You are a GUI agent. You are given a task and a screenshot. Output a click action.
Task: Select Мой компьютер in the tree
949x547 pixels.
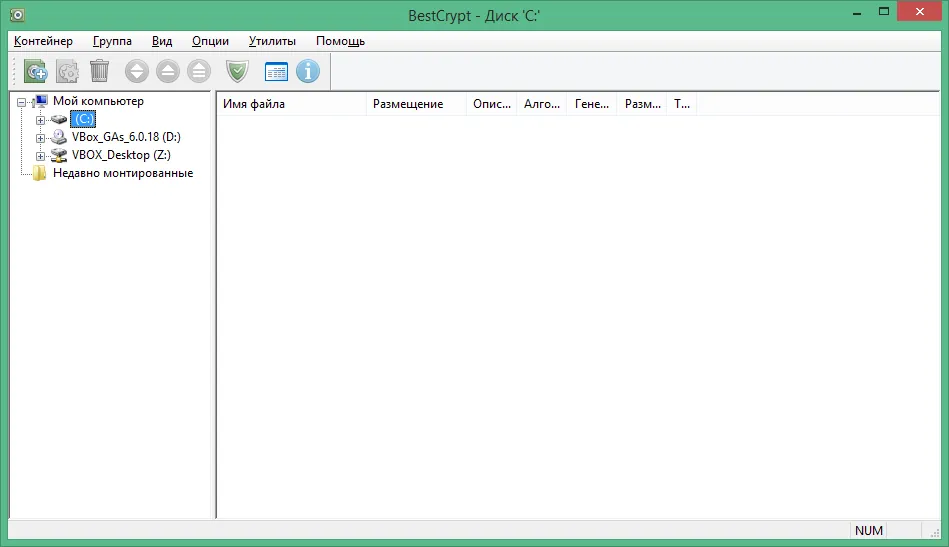tap(98, 101)
